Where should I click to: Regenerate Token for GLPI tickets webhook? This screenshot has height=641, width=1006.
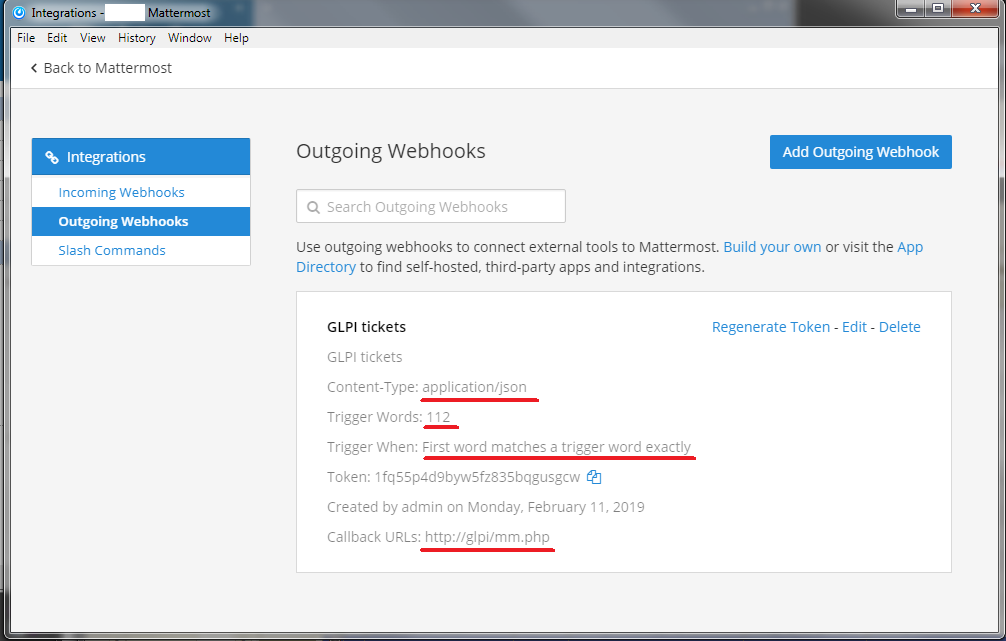point(770,327)
